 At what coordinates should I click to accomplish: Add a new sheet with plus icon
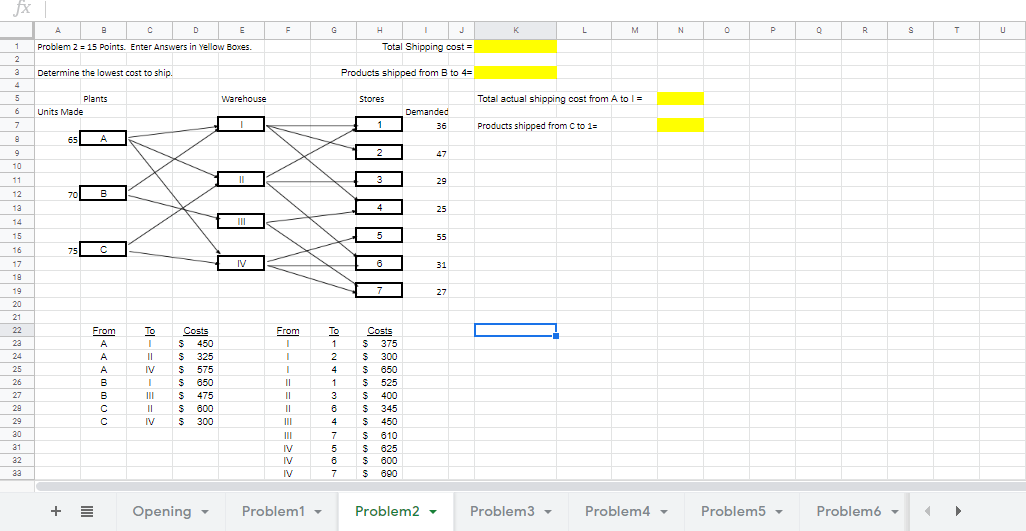tap(56, 511)
